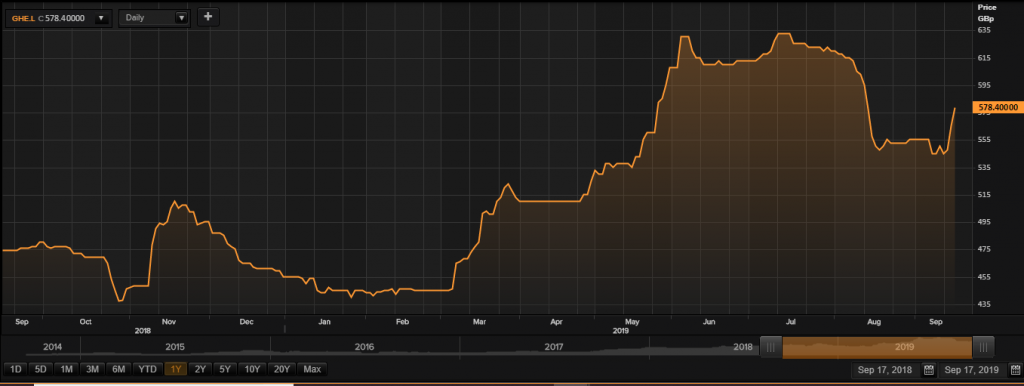Open the start date calendar icon
Viewport: 1024px width, 386px height.
coord(929,370)
